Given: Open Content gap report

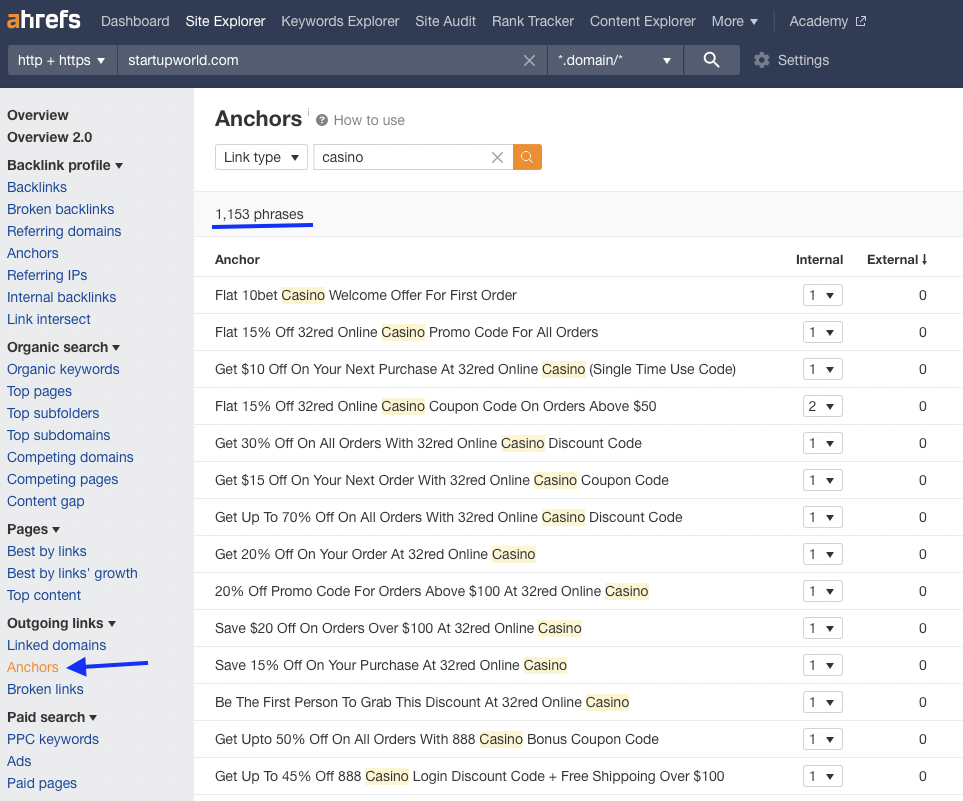Looking at the screenshot, I should point(45,501).
